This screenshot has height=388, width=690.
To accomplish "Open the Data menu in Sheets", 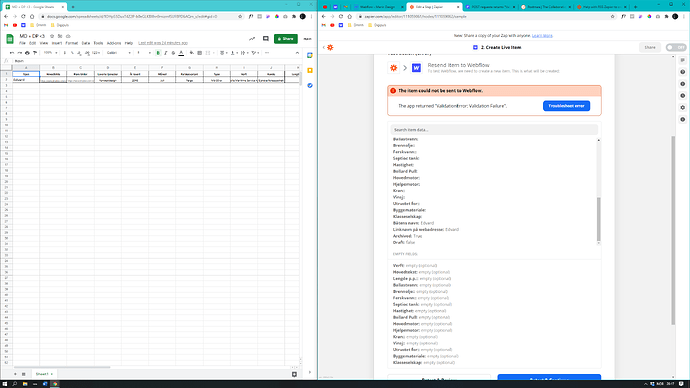I will point(86,43).
